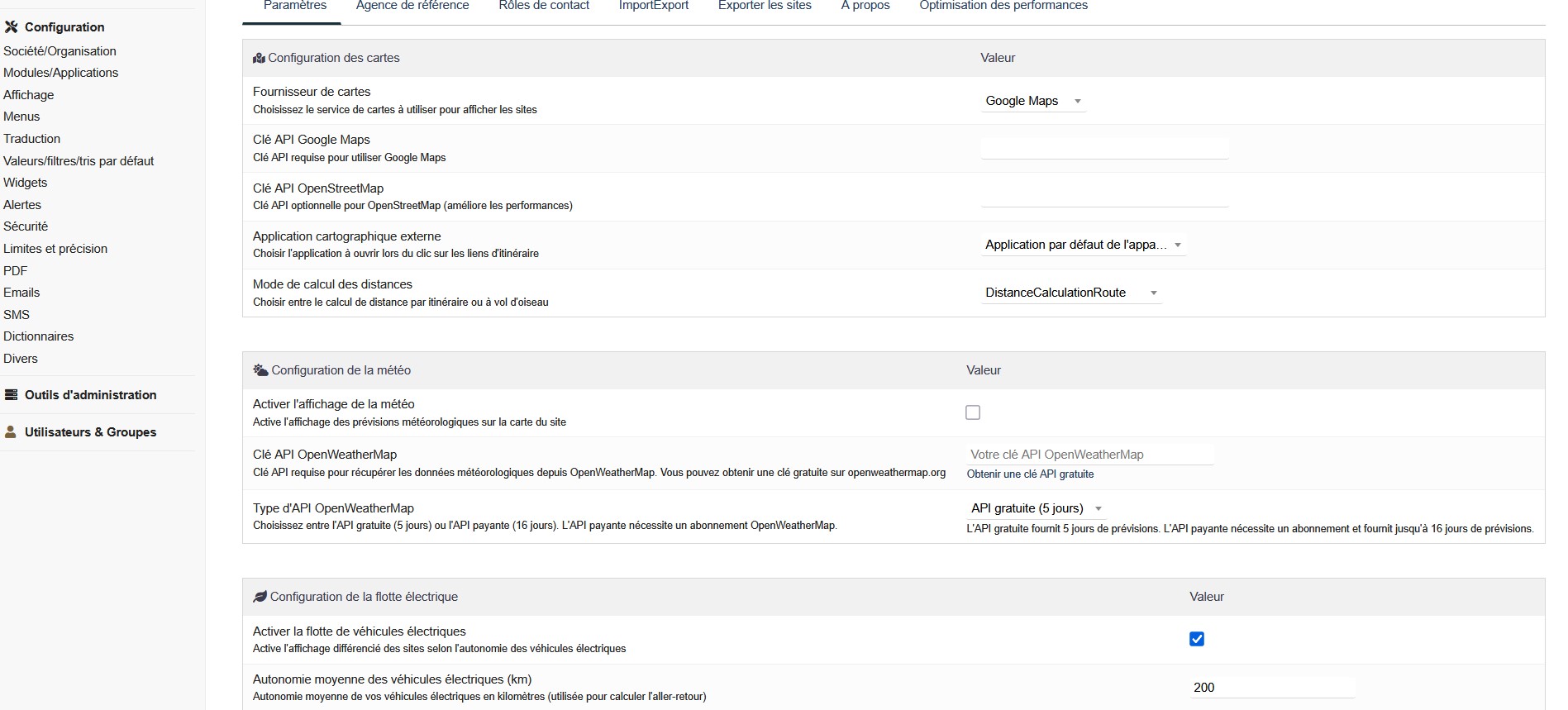Click the Outils d'administration server icon
Viewport: 1568px width, 710px height.
pyautogui.click(x=11, y=395)
